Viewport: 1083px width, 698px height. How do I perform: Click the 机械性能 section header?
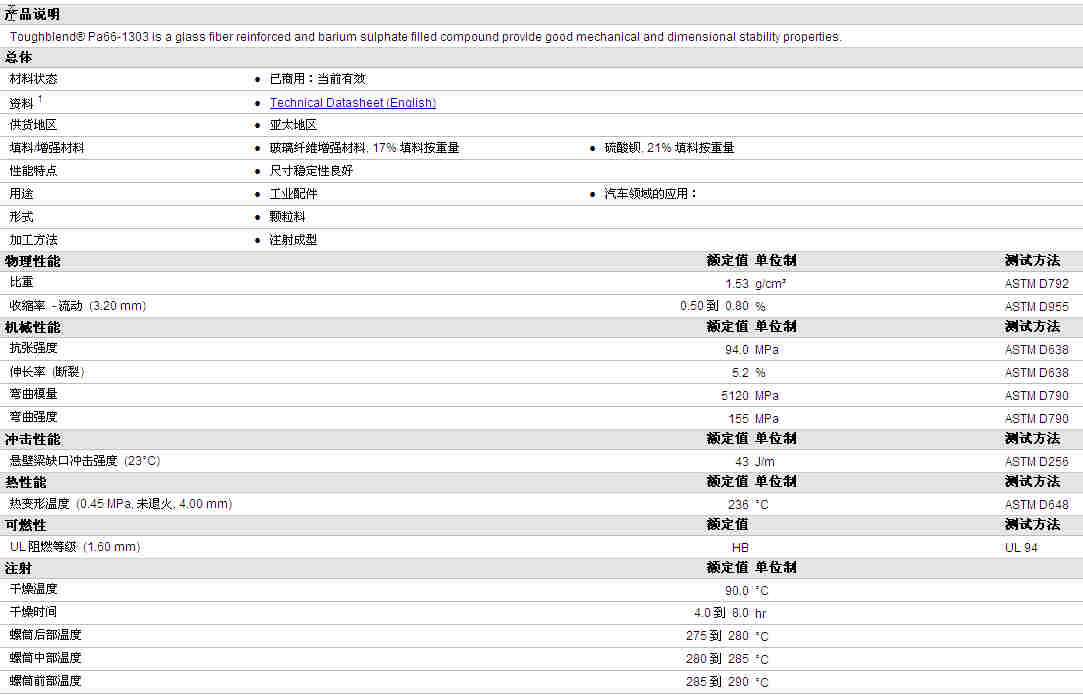click(32, 327)
